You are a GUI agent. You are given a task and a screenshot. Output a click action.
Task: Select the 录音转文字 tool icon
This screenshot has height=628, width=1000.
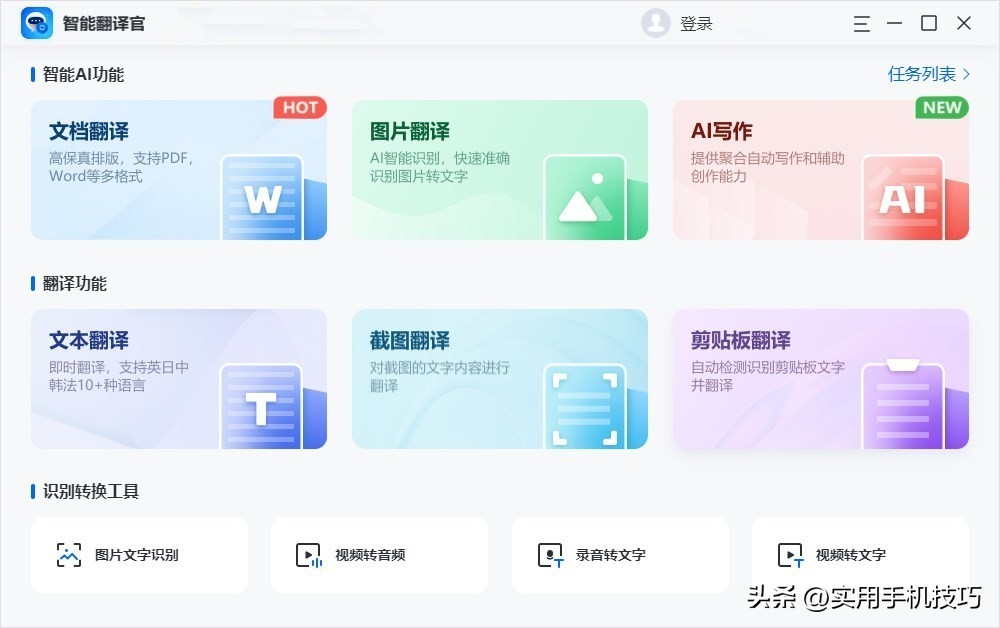pyautogui.click(x=548, y=555)
